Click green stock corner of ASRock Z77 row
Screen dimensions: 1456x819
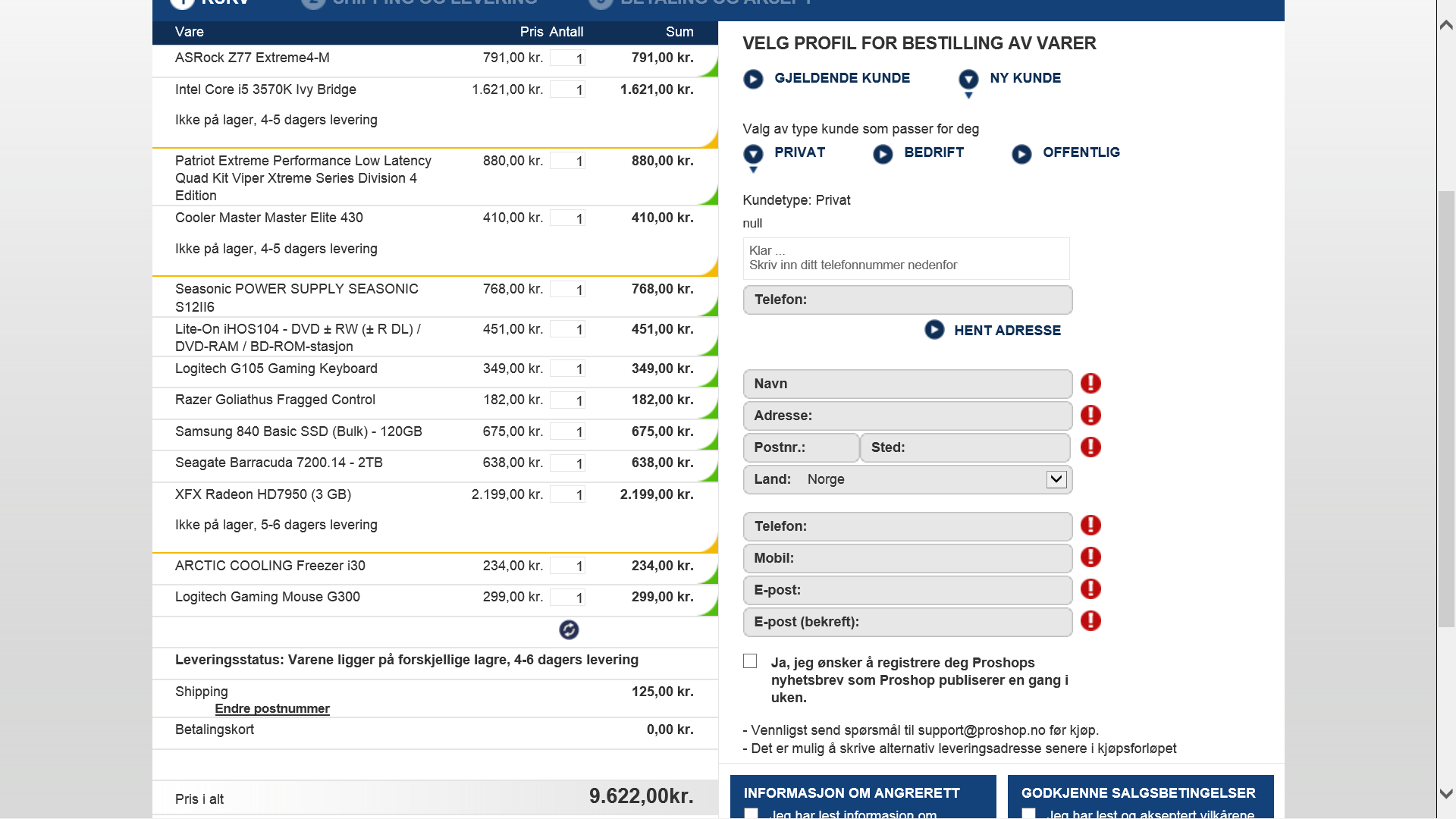711,70
